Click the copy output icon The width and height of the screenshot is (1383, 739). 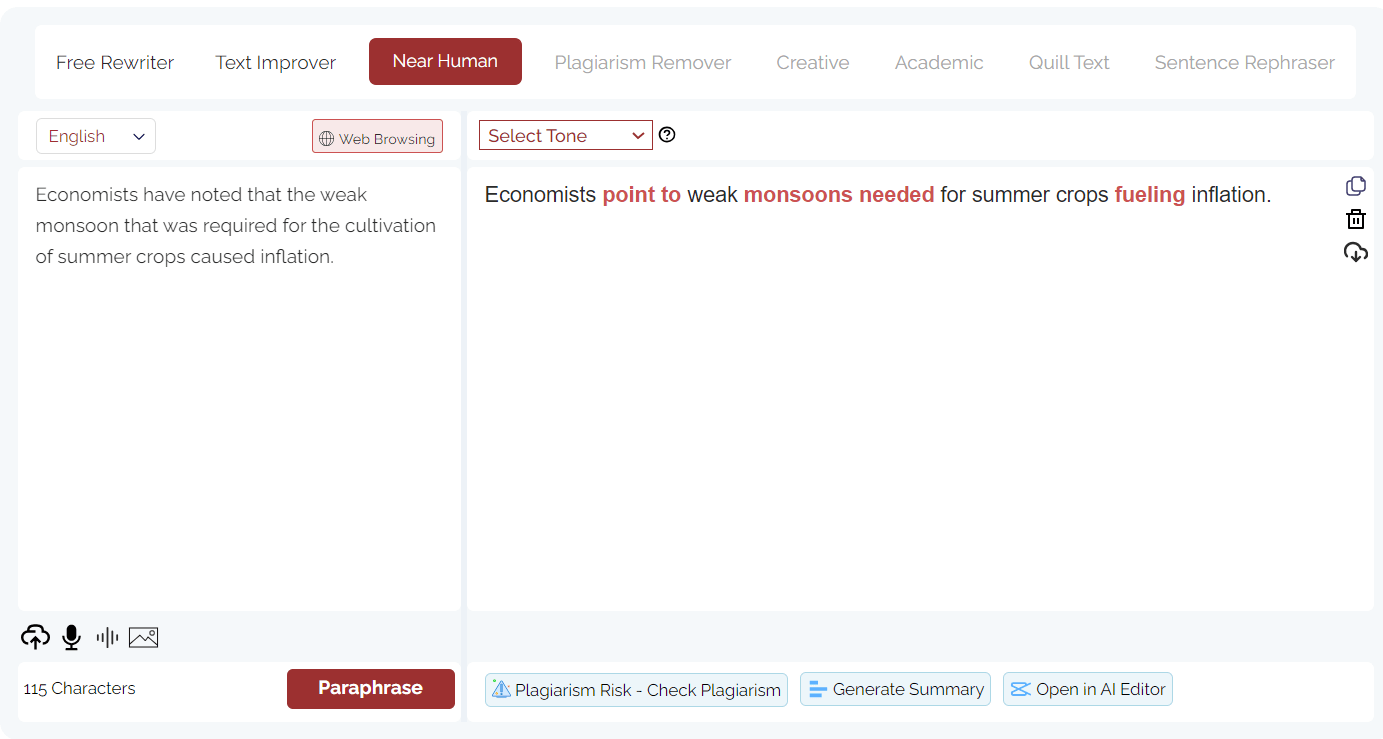[x=1355, y=185]
